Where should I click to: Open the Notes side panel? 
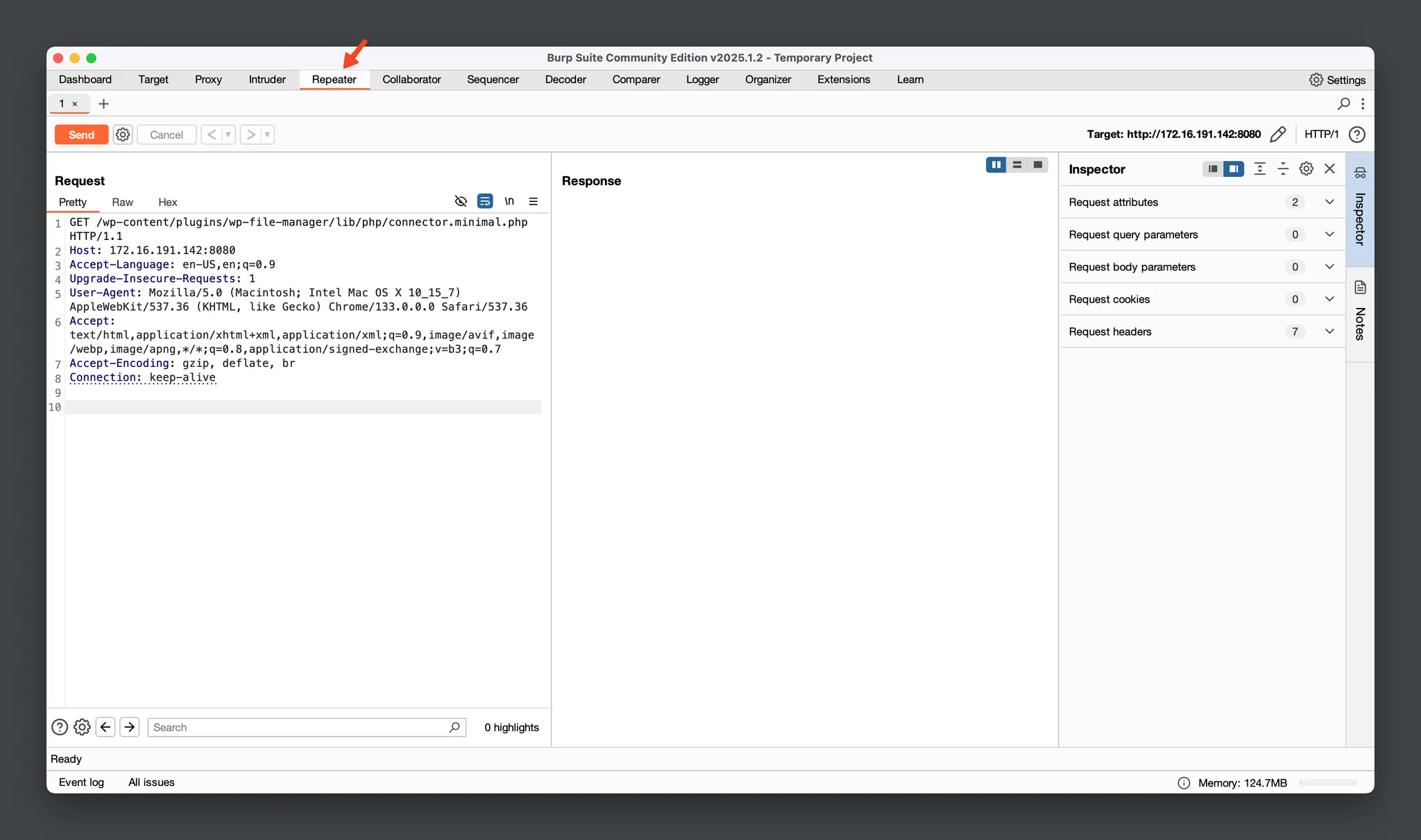point(1360,311)
